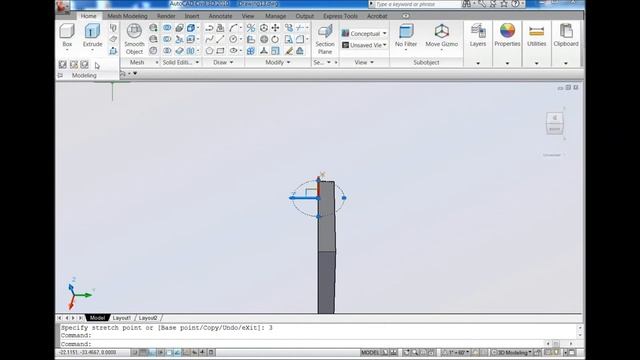Click in the Command line input
Screen dimensions: 640x360
(x=302, y=344)
